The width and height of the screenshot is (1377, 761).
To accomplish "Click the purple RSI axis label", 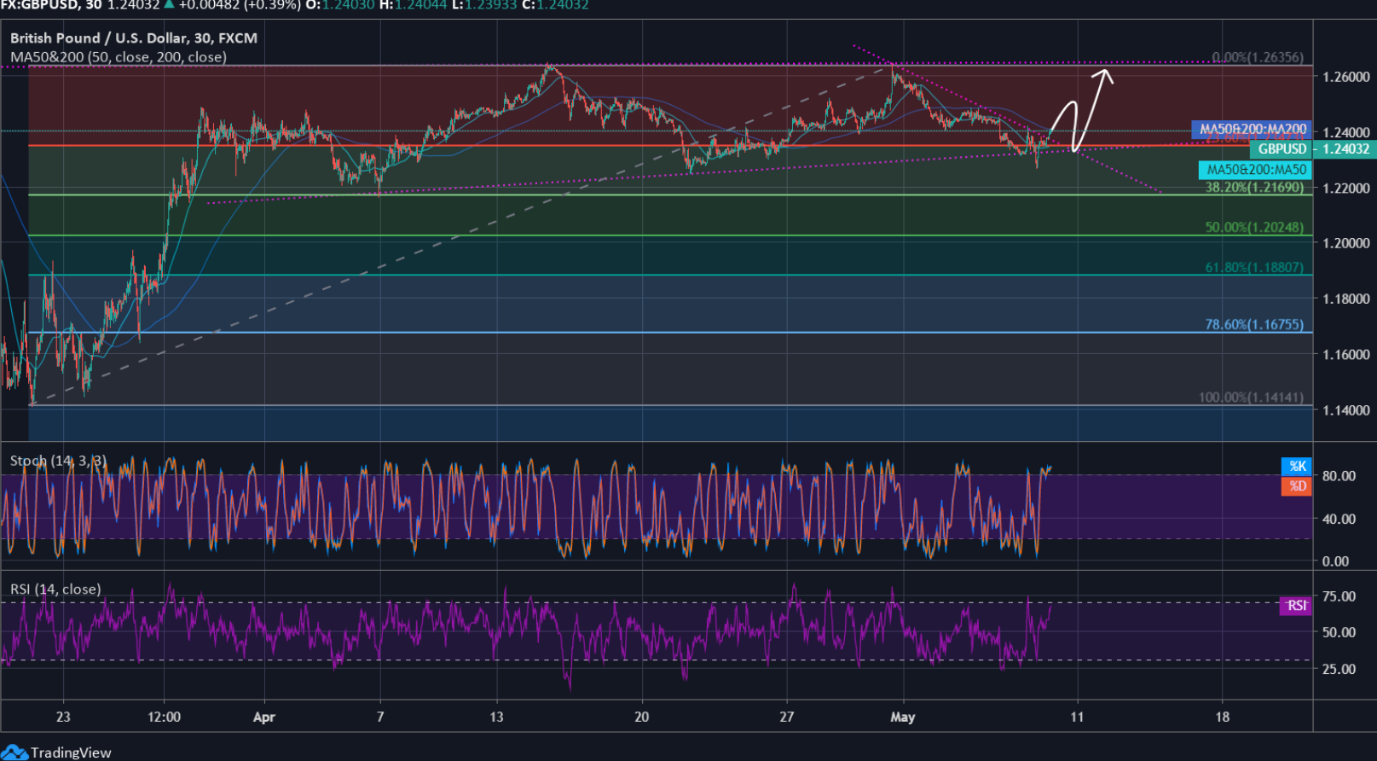I will (x=1296, y=605).
